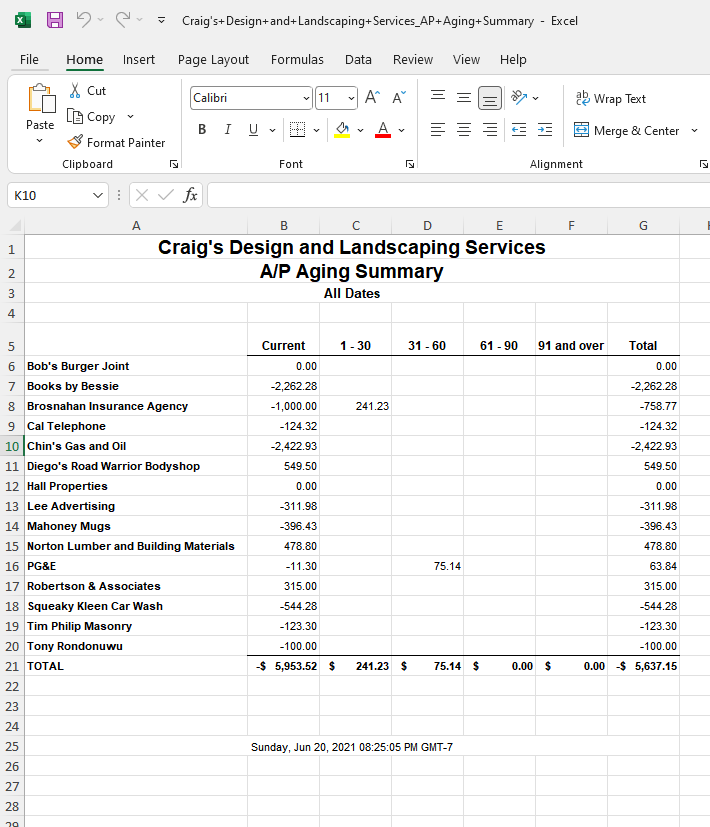Expand Merge & Center options arrow
Viewport: 710px width, 827px height.
[x=694, y=130]
